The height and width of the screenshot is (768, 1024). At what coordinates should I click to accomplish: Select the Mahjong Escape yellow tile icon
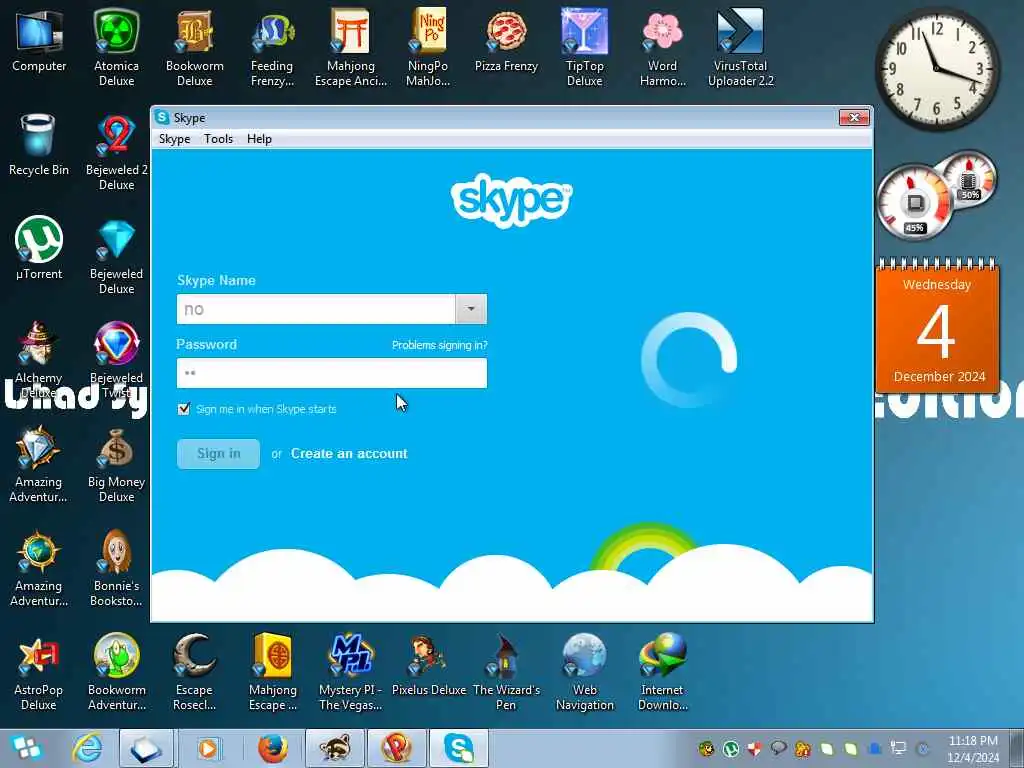click(x=272, y=673)
